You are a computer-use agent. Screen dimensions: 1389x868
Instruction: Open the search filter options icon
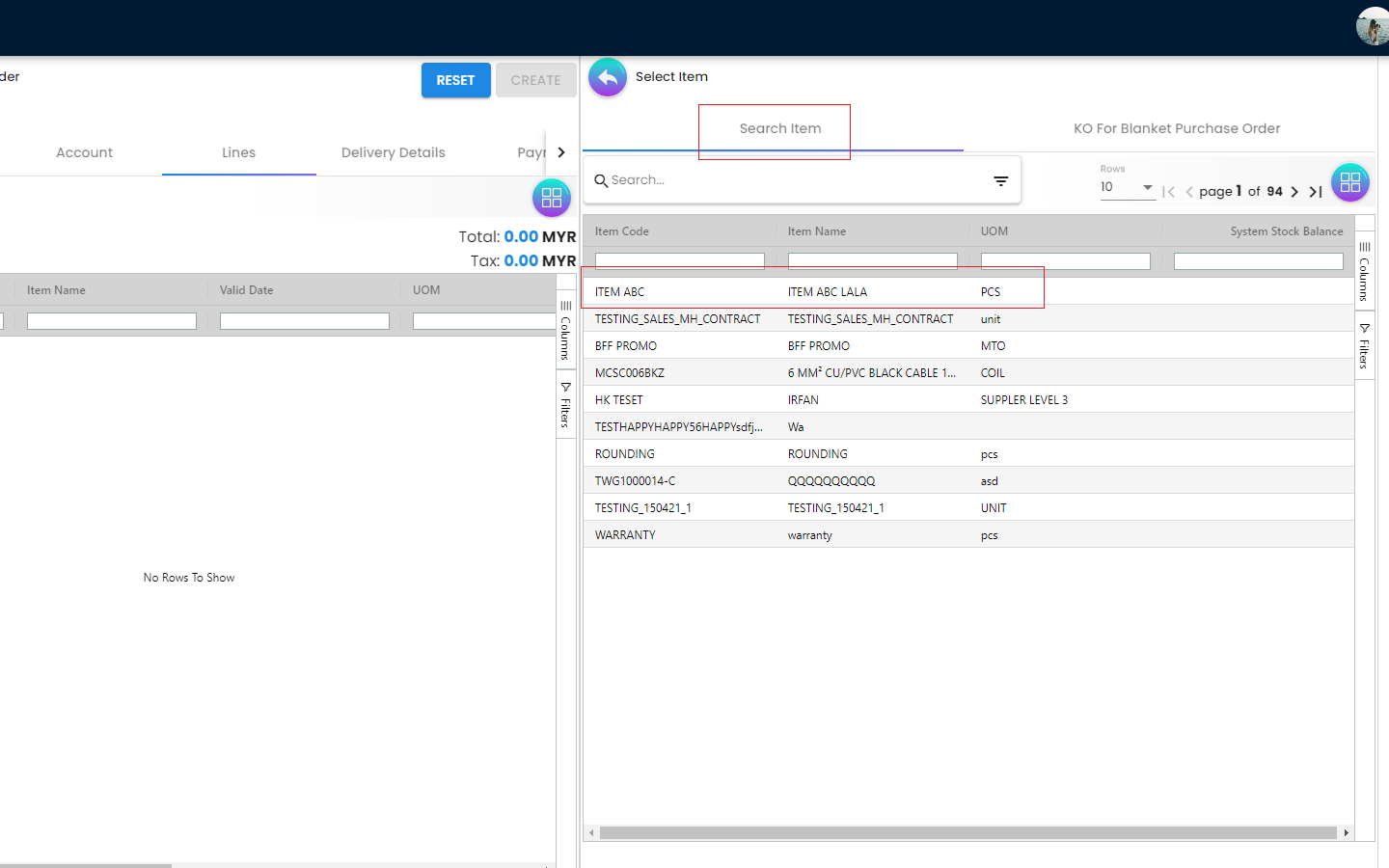click(x=1000, y=180)
